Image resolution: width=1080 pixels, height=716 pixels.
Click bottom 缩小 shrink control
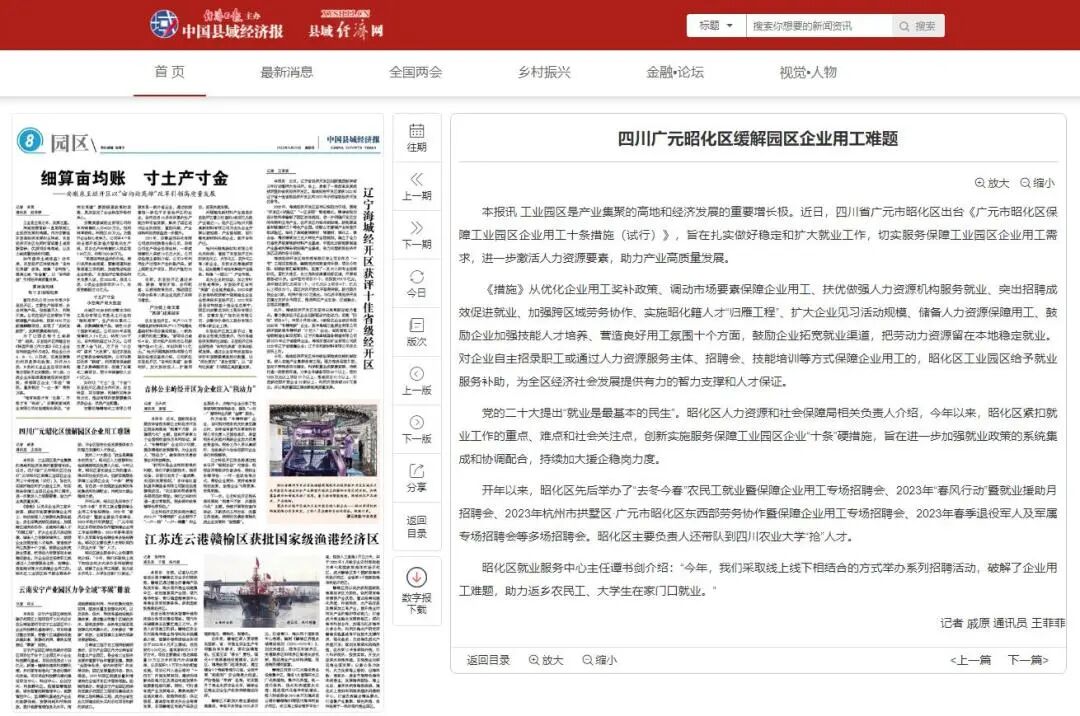(599, 660)
